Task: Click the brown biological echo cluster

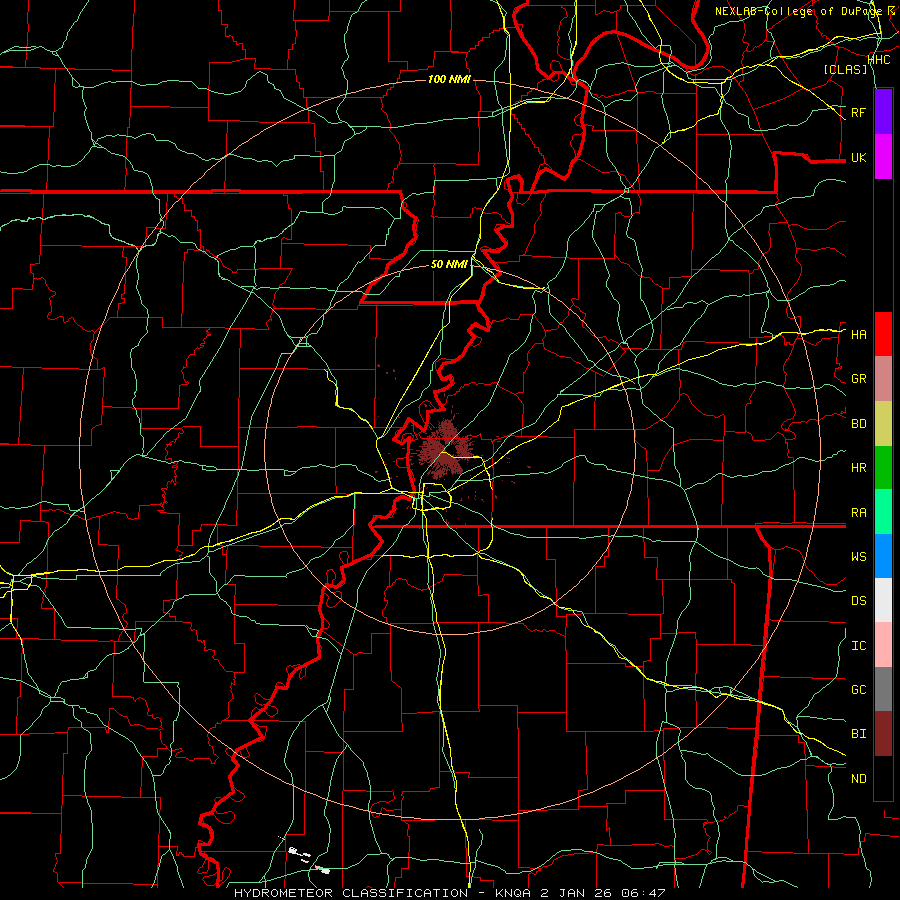Action: [x=443, y=449]
